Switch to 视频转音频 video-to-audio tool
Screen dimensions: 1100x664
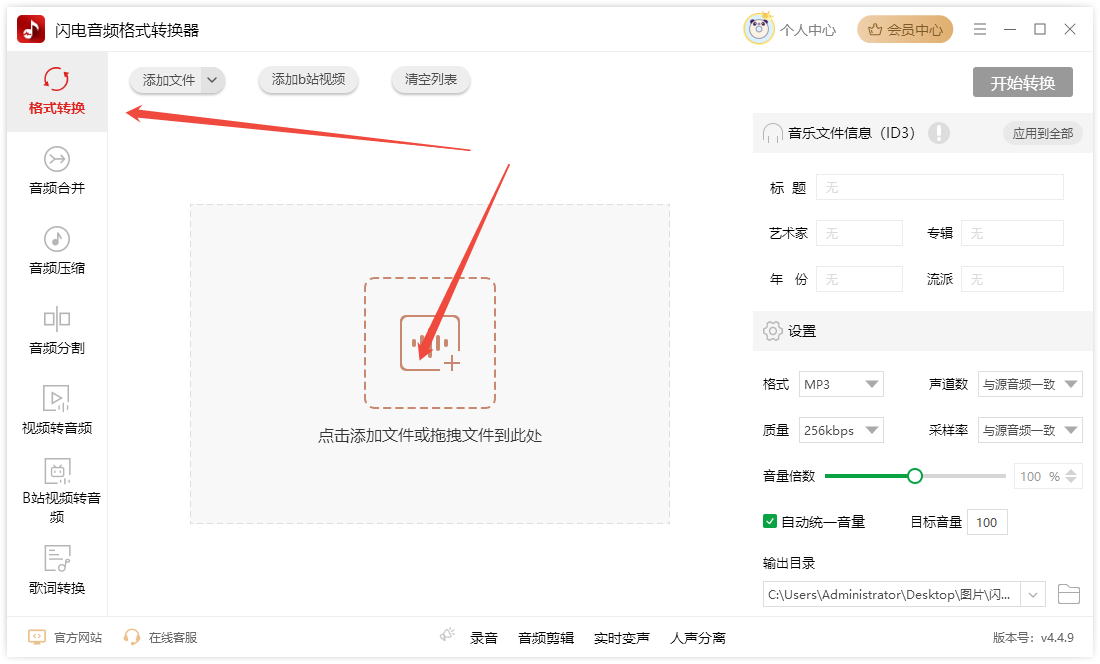point(57,411)
